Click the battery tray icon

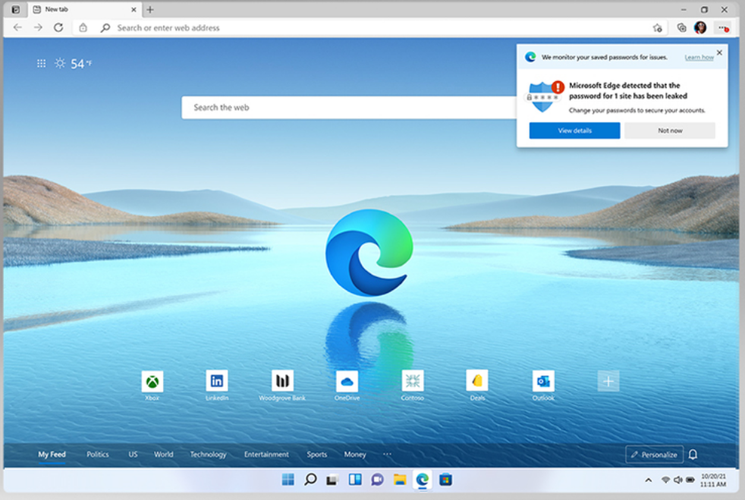[690, 480]
